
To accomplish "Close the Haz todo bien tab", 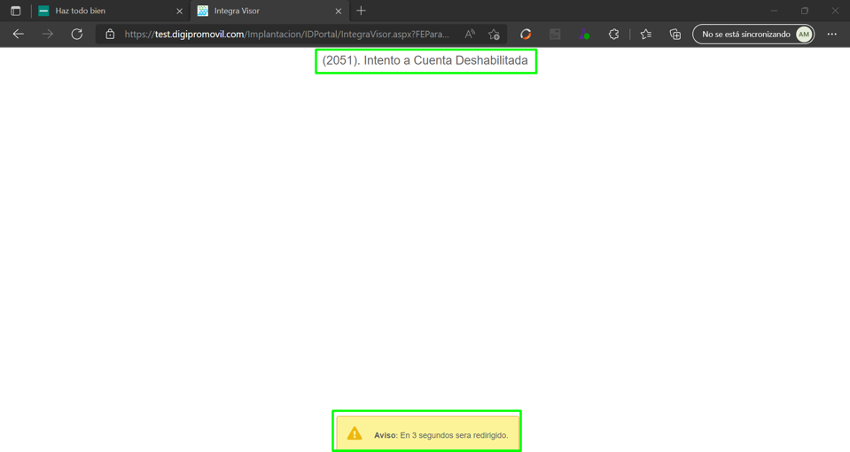I will click(x=179, y=11).
